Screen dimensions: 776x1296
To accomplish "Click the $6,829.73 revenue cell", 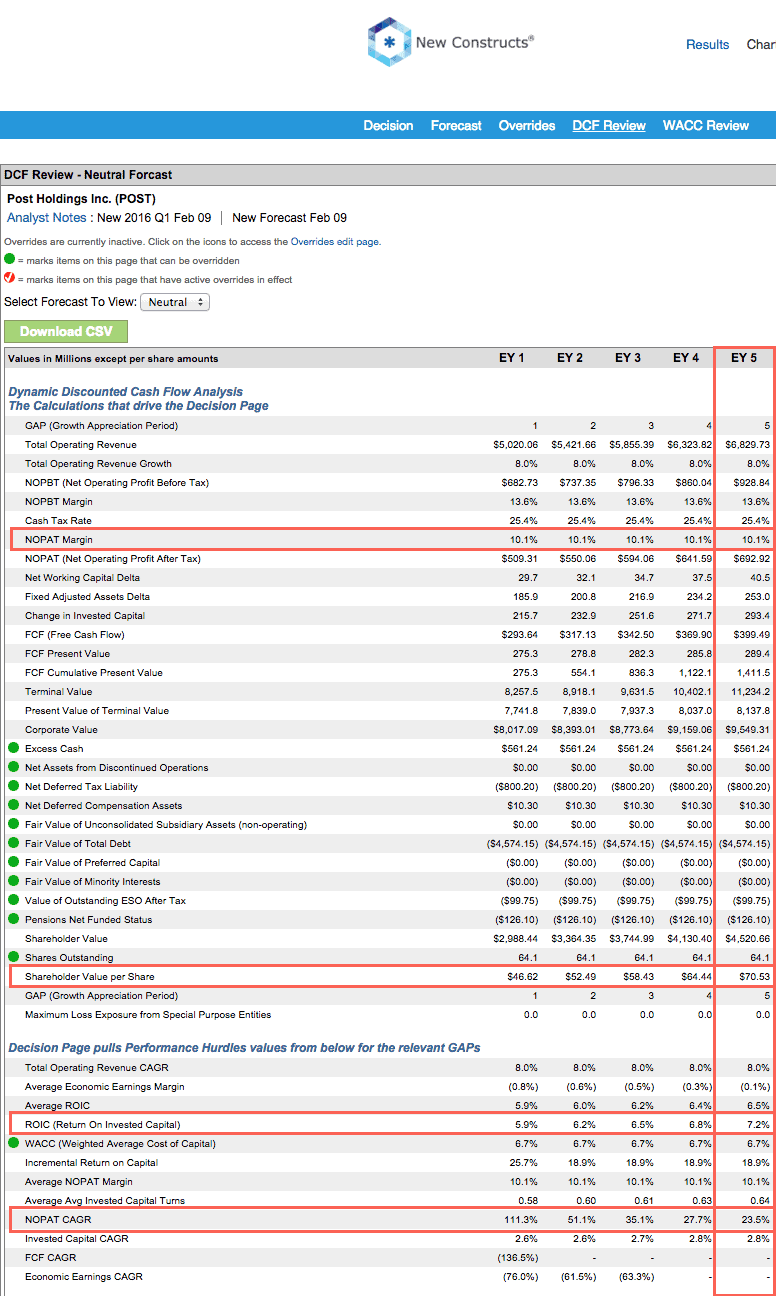I will click(x=747, y=444).
